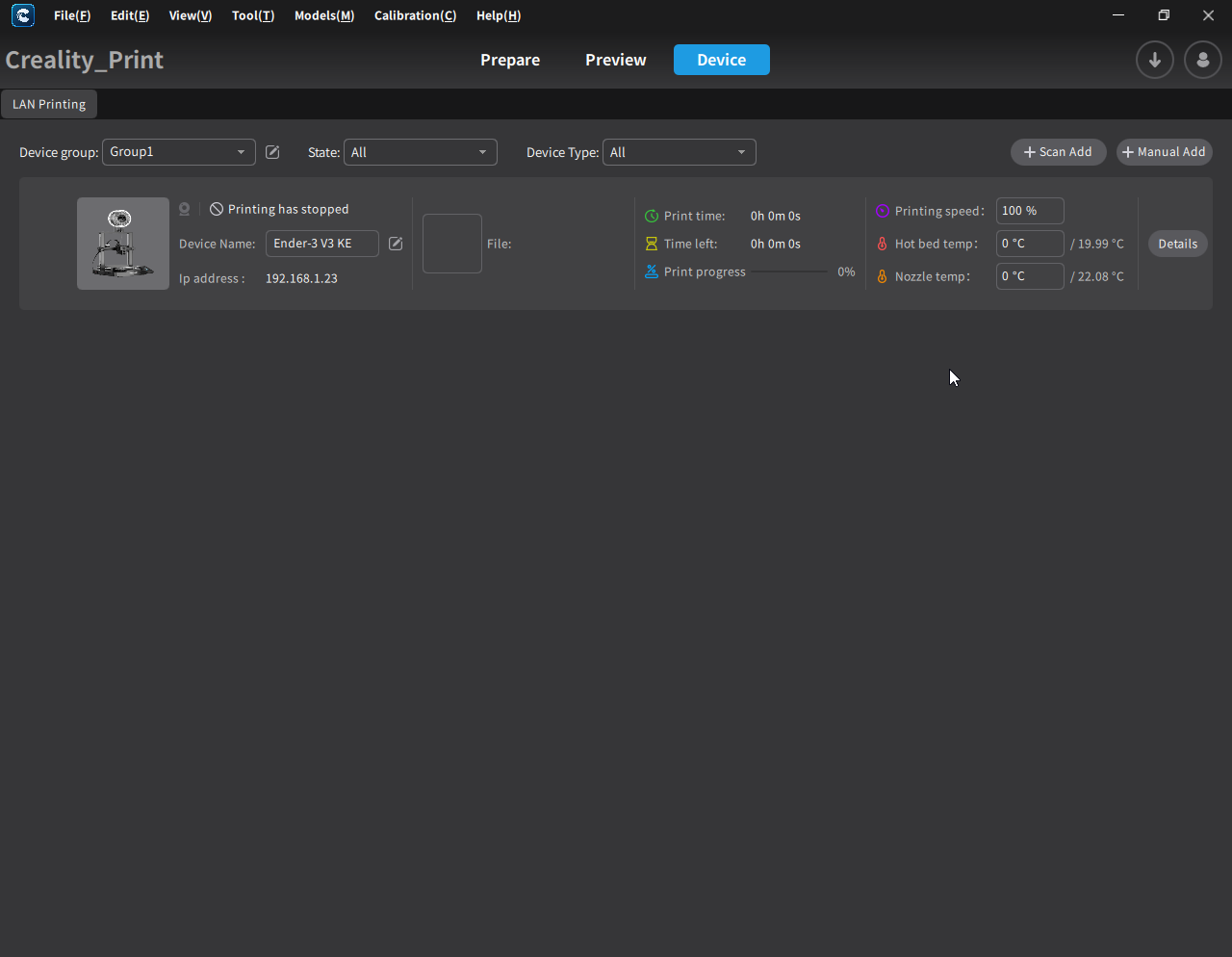
Task: Click the green Print time clock icon
Action: tap(652, 216)
